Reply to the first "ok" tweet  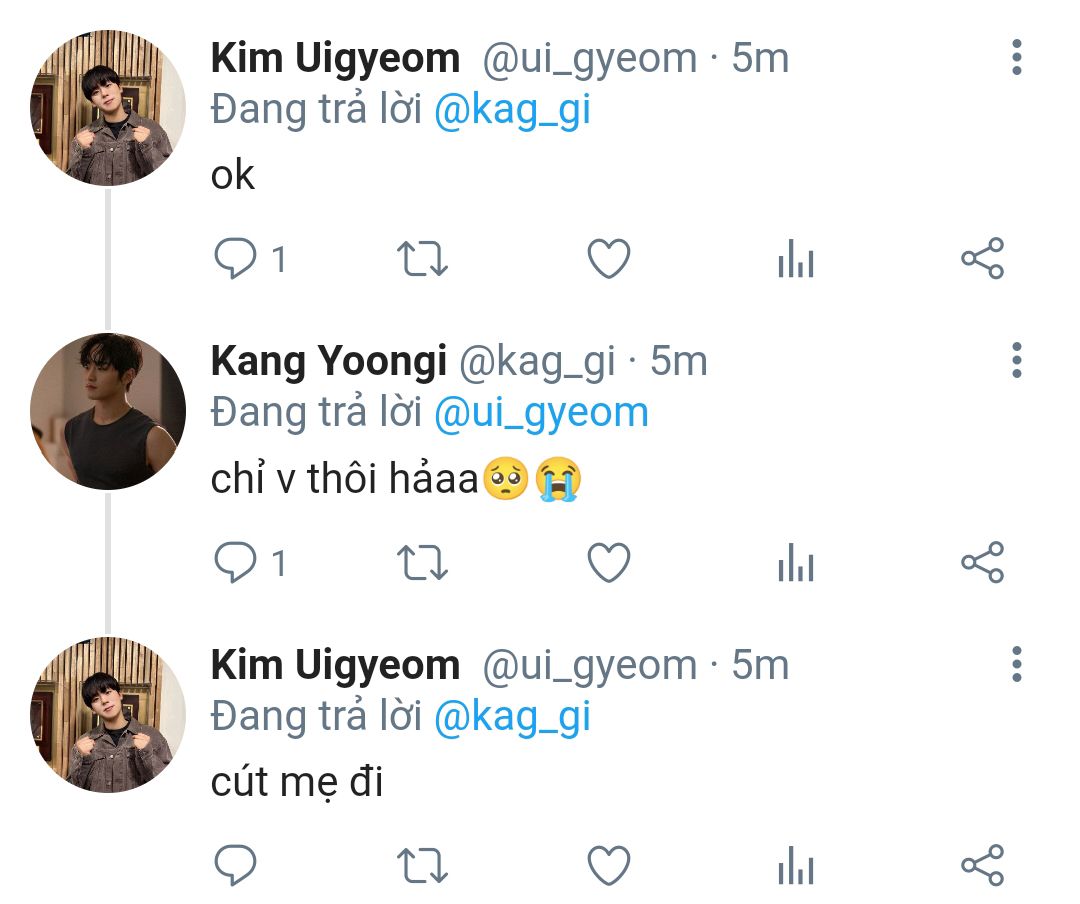[x=236, y=260]
